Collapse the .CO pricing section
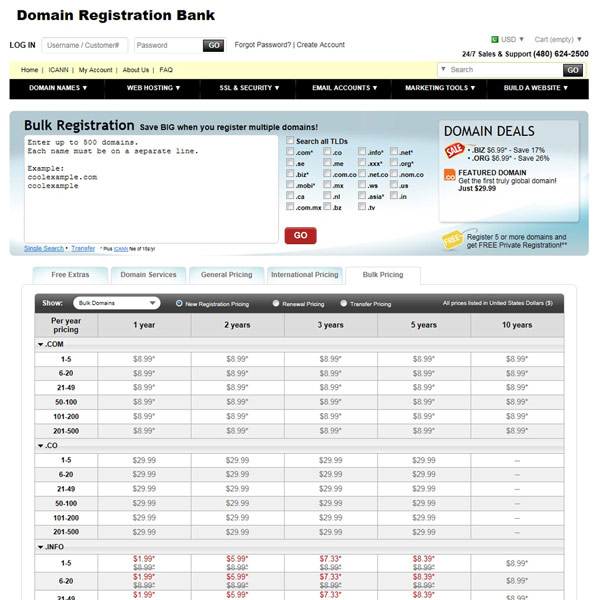The height and width of the screenshot is (600, 600). [40, 446]
